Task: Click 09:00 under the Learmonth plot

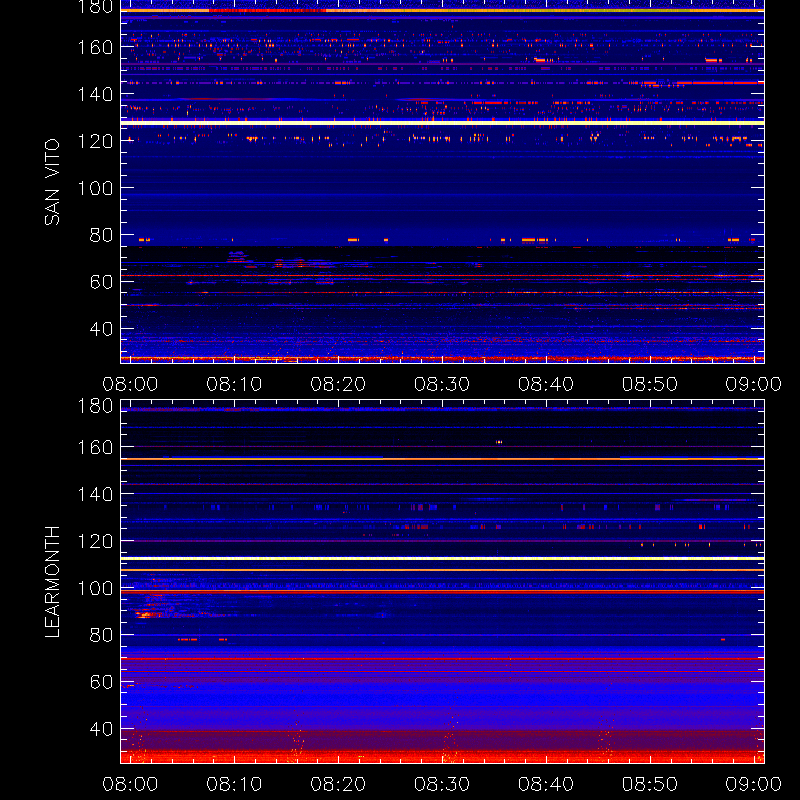Action: (754, 784)
